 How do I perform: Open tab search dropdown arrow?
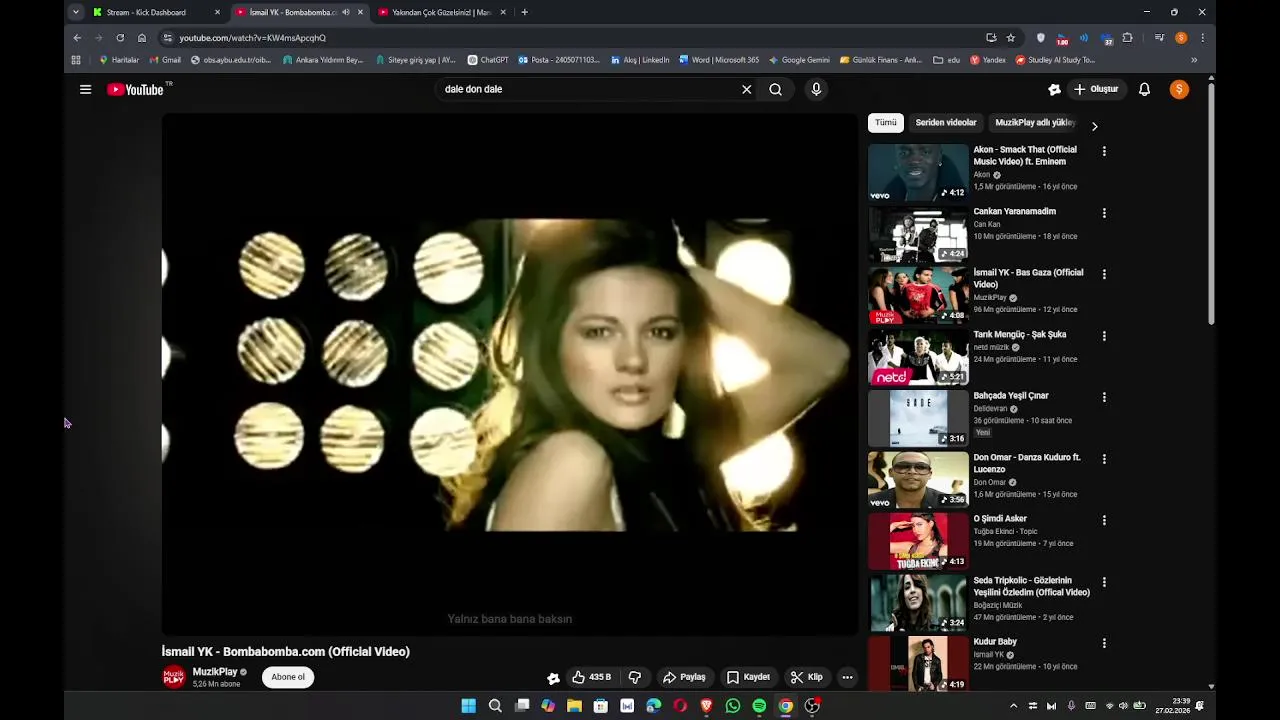coord(76,12)
